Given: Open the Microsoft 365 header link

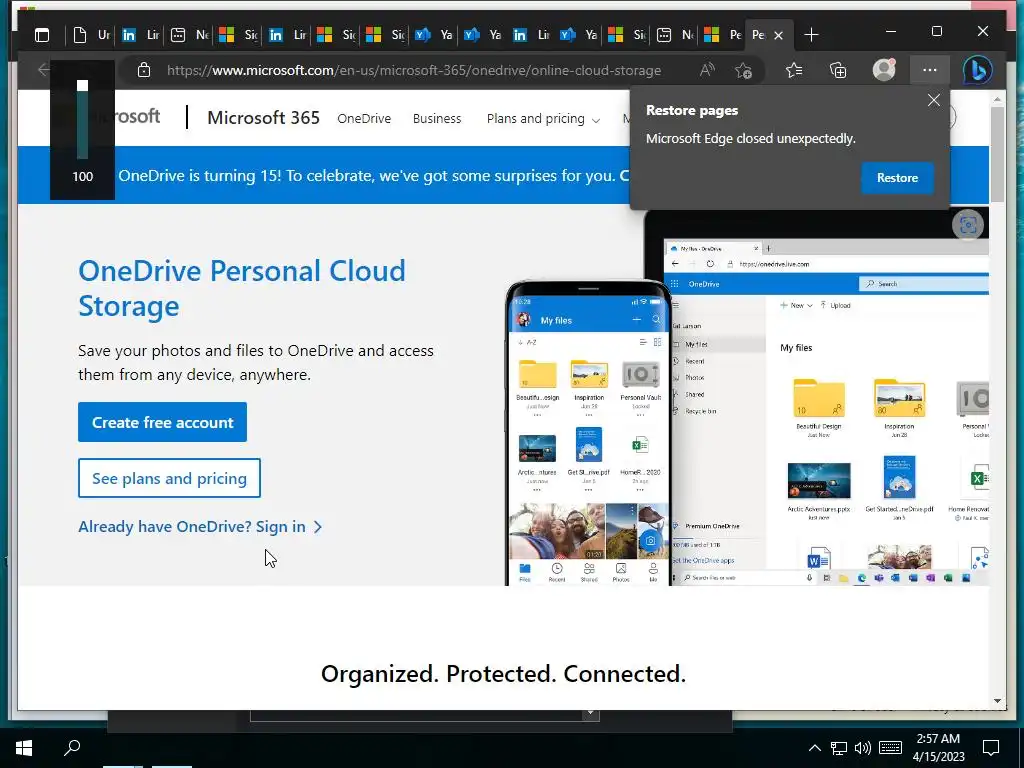Looking at the screenshot, I should [x=263, y=118].
